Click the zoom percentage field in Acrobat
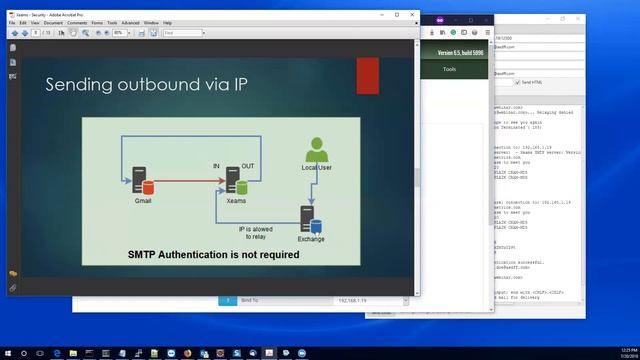Image resolution: width=640 pixels, height=360 pixels. 120,33
